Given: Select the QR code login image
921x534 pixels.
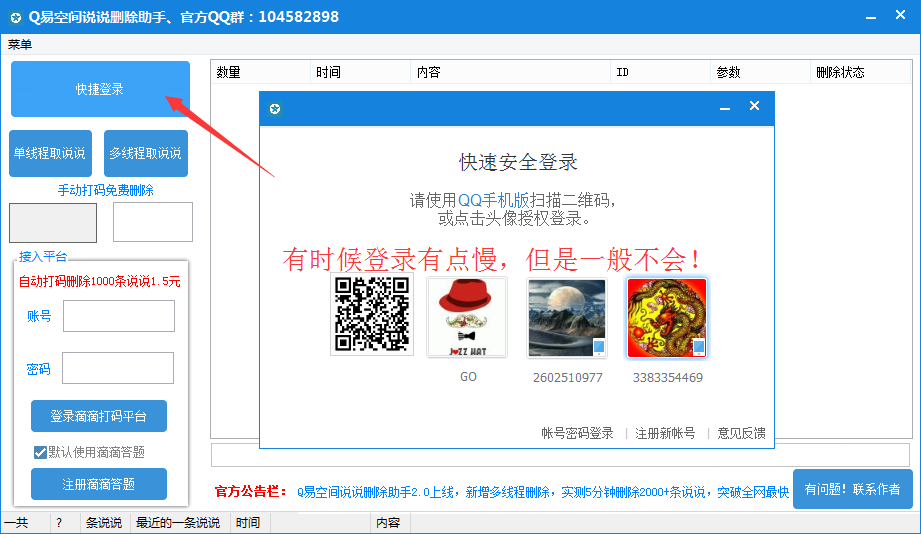Looking at the screenshot, I should pos(372,314).
